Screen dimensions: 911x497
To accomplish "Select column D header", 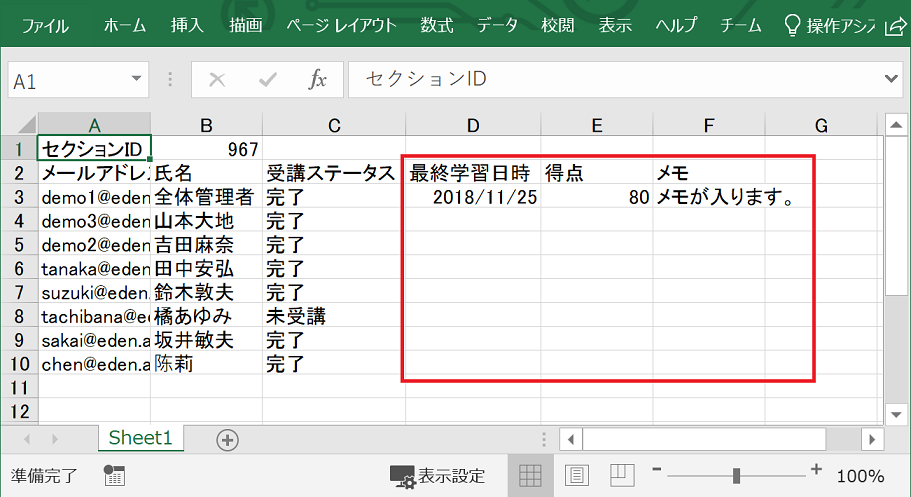I will point(473,125).
